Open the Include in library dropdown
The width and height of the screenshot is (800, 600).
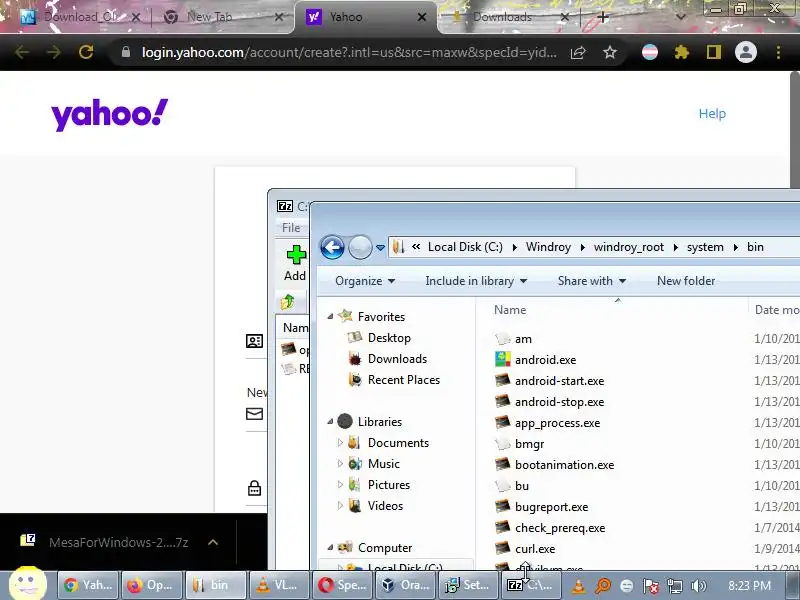point(476,281)
